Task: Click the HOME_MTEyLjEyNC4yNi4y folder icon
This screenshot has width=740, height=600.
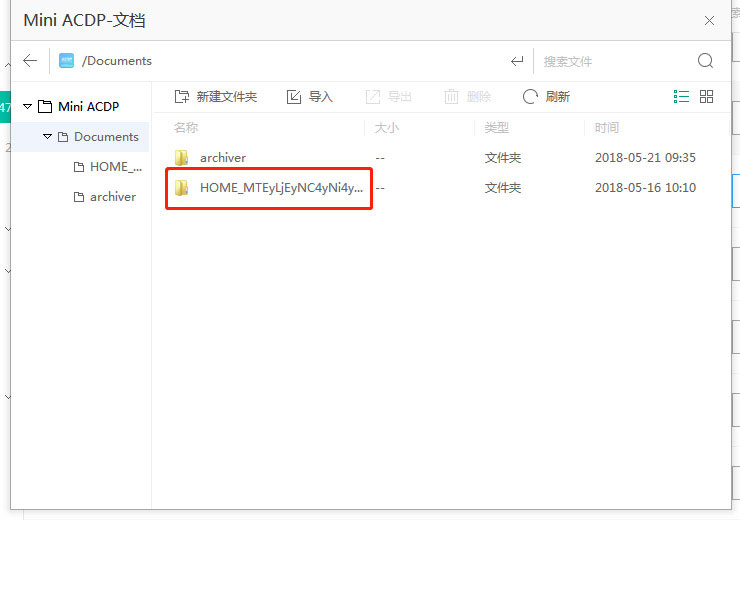Action: pyautogui.click(x=182, y=188)
